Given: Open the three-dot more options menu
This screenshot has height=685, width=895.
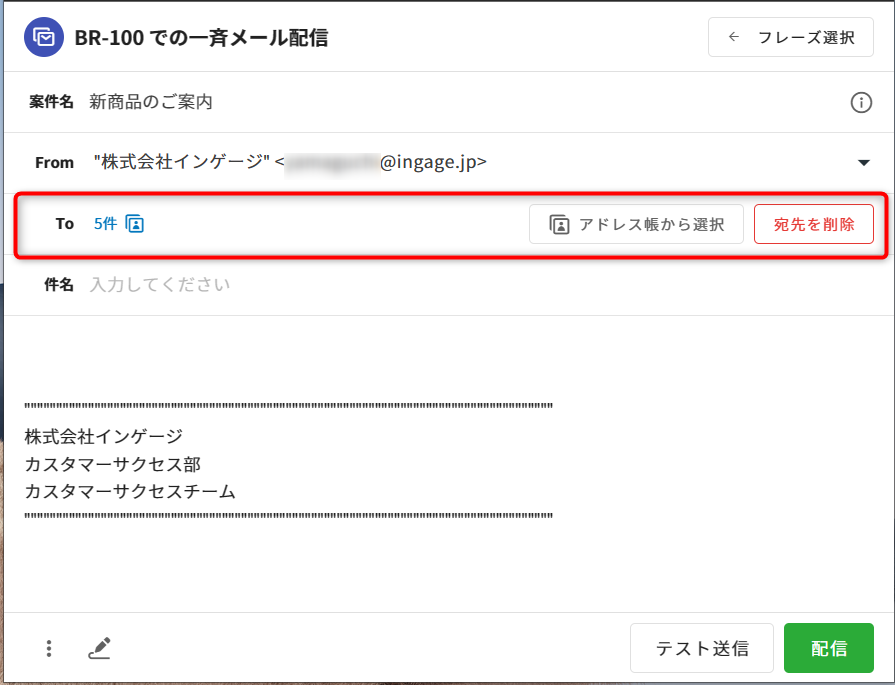Looking at the screenshot, I should (x=48, y=648).
